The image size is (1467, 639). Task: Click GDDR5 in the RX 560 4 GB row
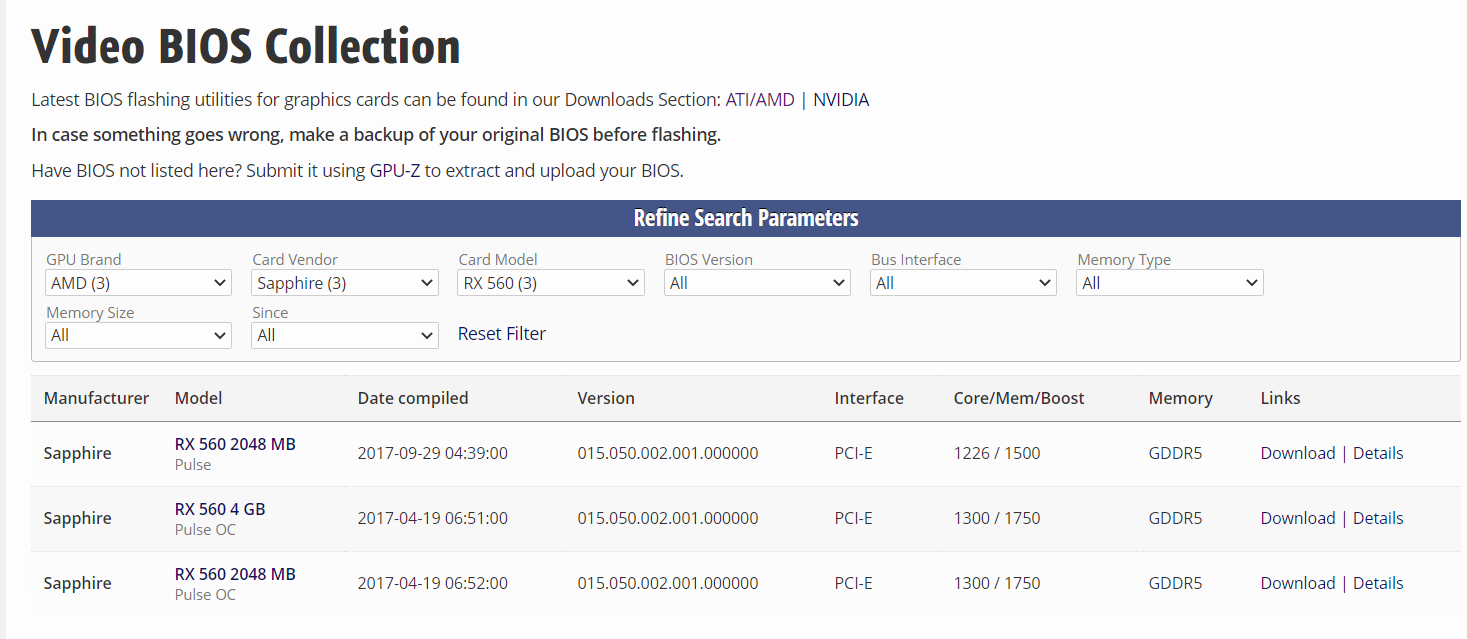pos(1175,518)
